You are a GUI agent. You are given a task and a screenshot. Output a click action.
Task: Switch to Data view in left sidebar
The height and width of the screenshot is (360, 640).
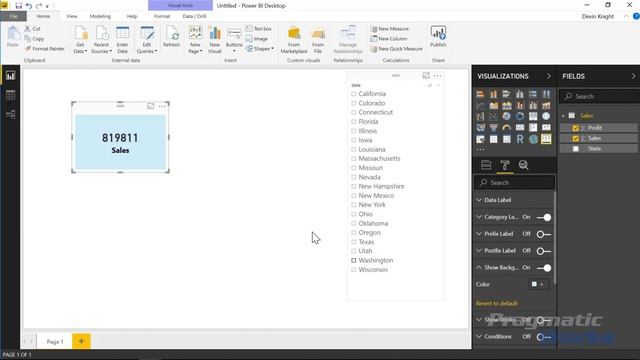[x=10, y=95]
